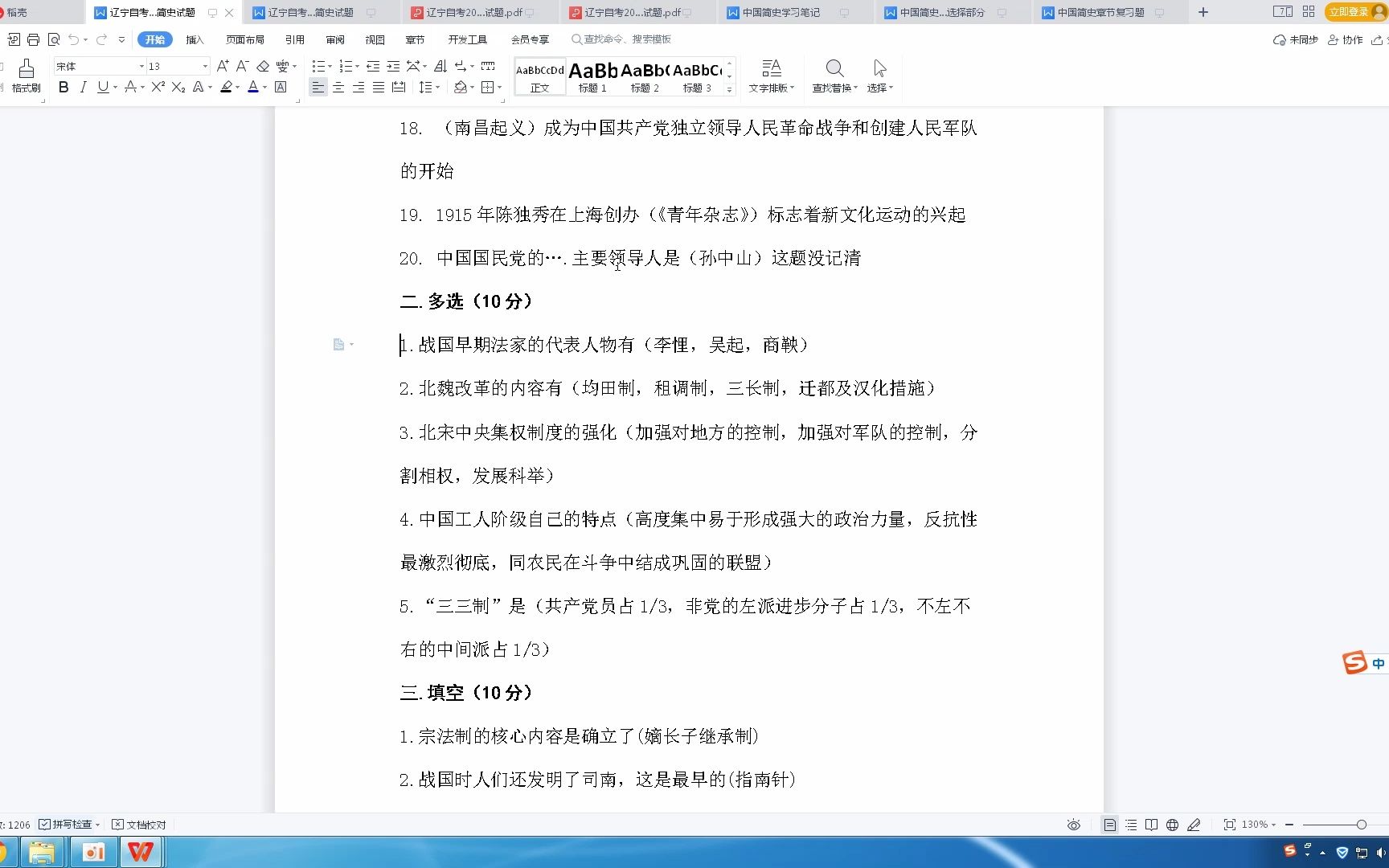The height and width of the screenshot is (868, 1389).
Task: Decrease font size with the A- icon
Action: click(x=242, y=66)
